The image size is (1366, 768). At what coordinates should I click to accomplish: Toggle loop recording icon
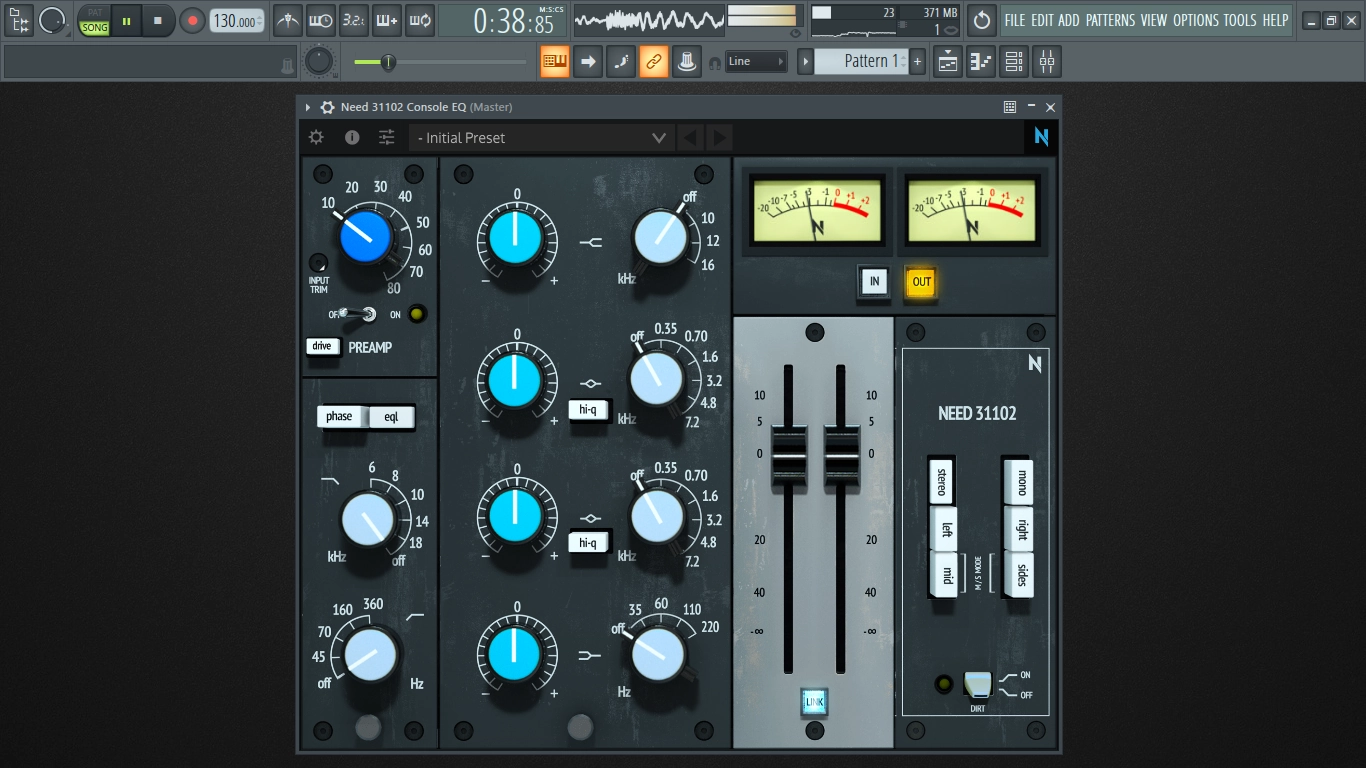coord(419,20)
